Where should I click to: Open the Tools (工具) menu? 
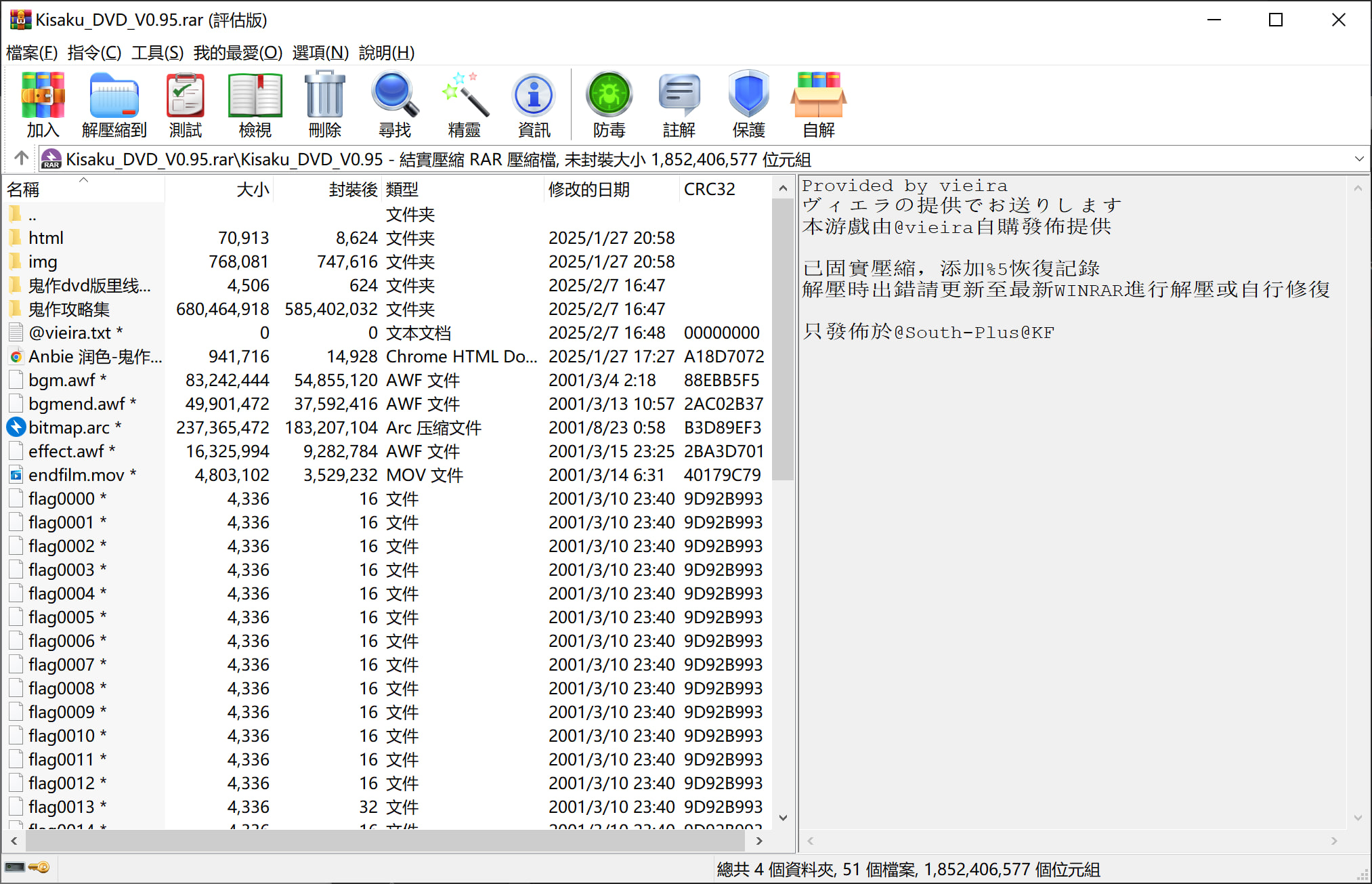pos(157,53)
